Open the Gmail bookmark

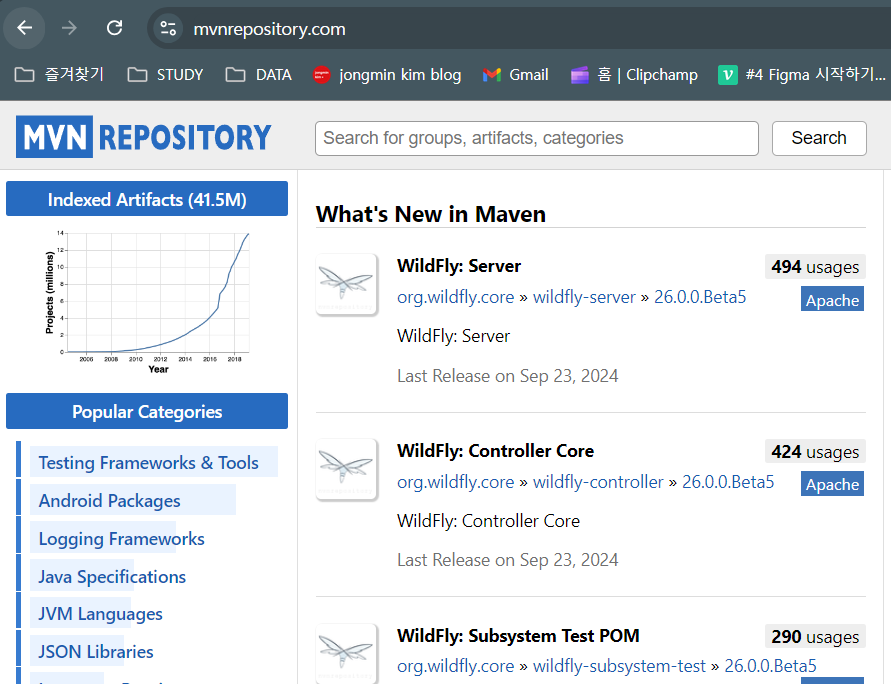click(515, 74)
